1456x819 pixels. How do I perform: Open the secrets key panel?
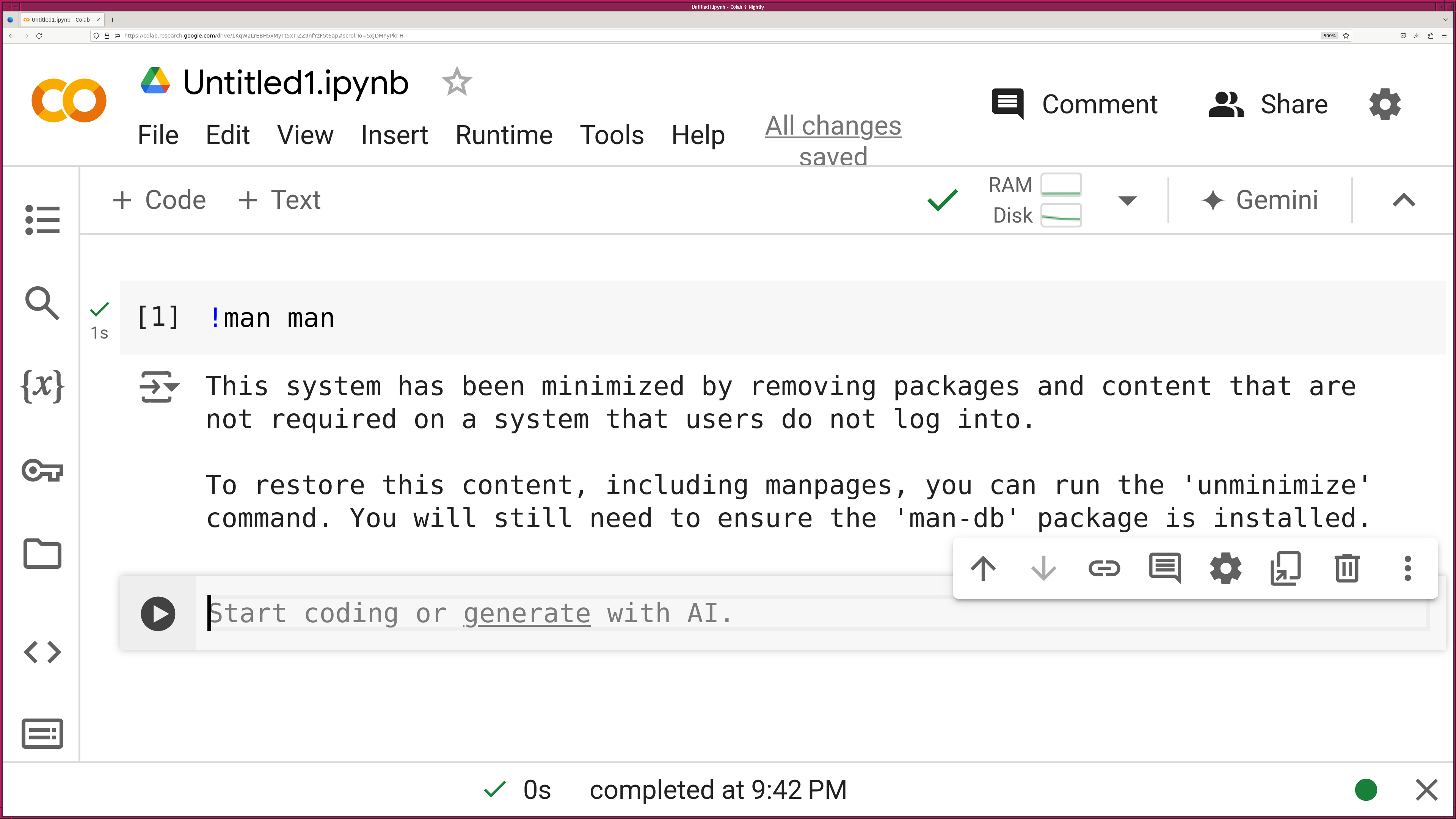click(x=42, y=470)
